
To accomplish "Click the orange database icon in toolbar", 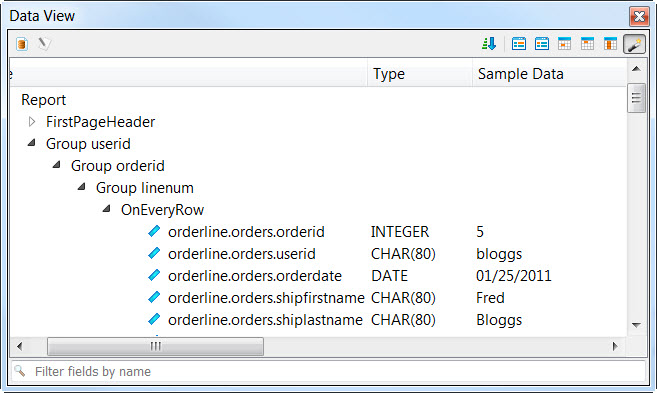I will (22, 44).
